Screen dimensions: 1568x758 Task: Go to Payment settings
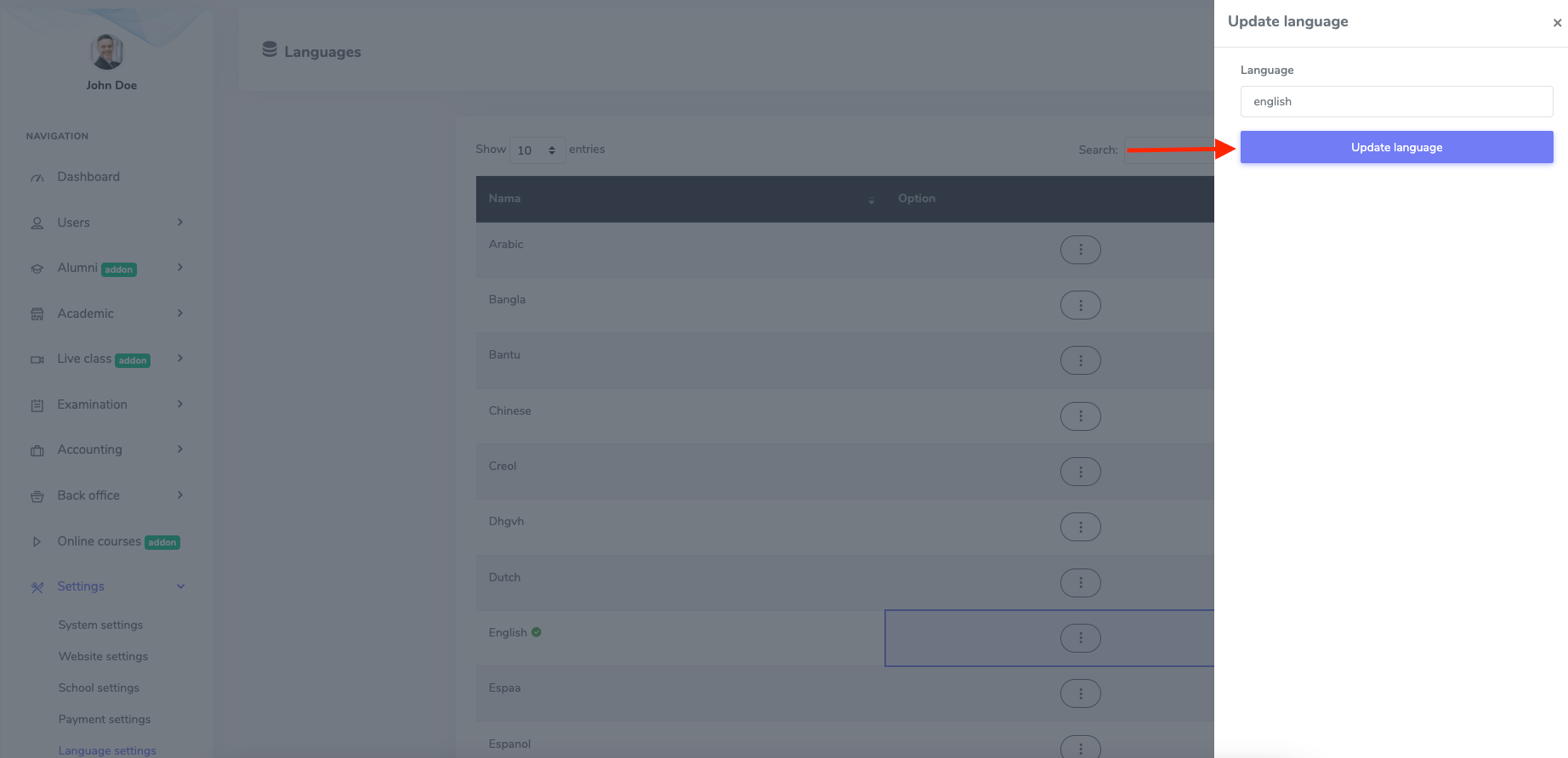(105, 719)
